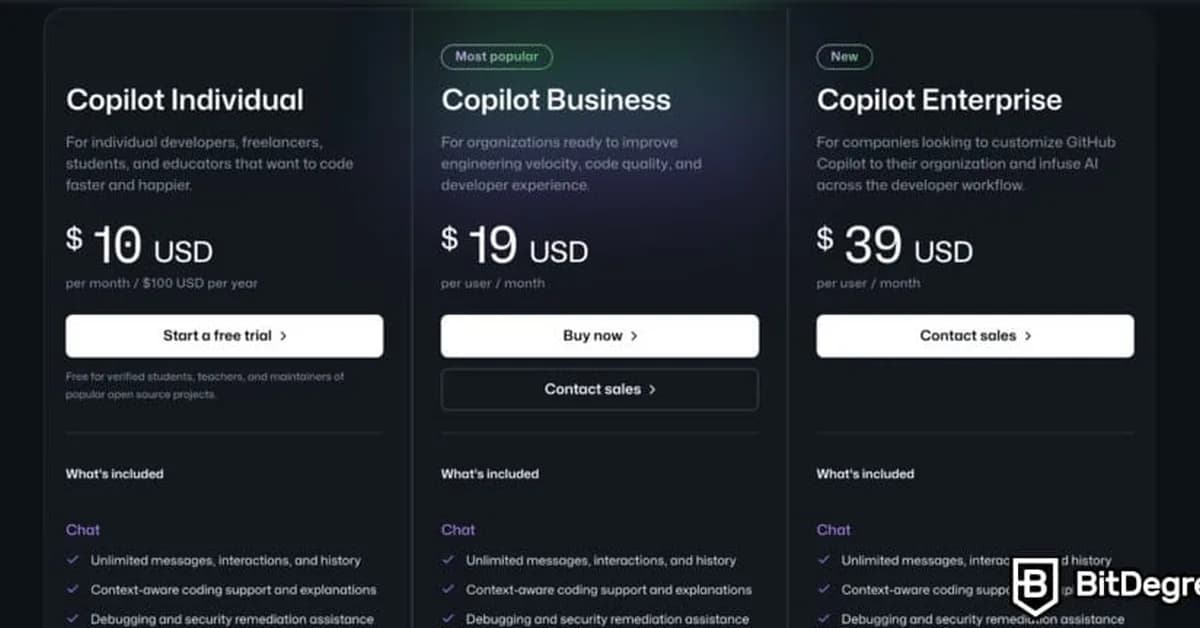The image size is (1200, 628).
Task: Expand the chevron on Buy now button
Action: coord(633,335)
